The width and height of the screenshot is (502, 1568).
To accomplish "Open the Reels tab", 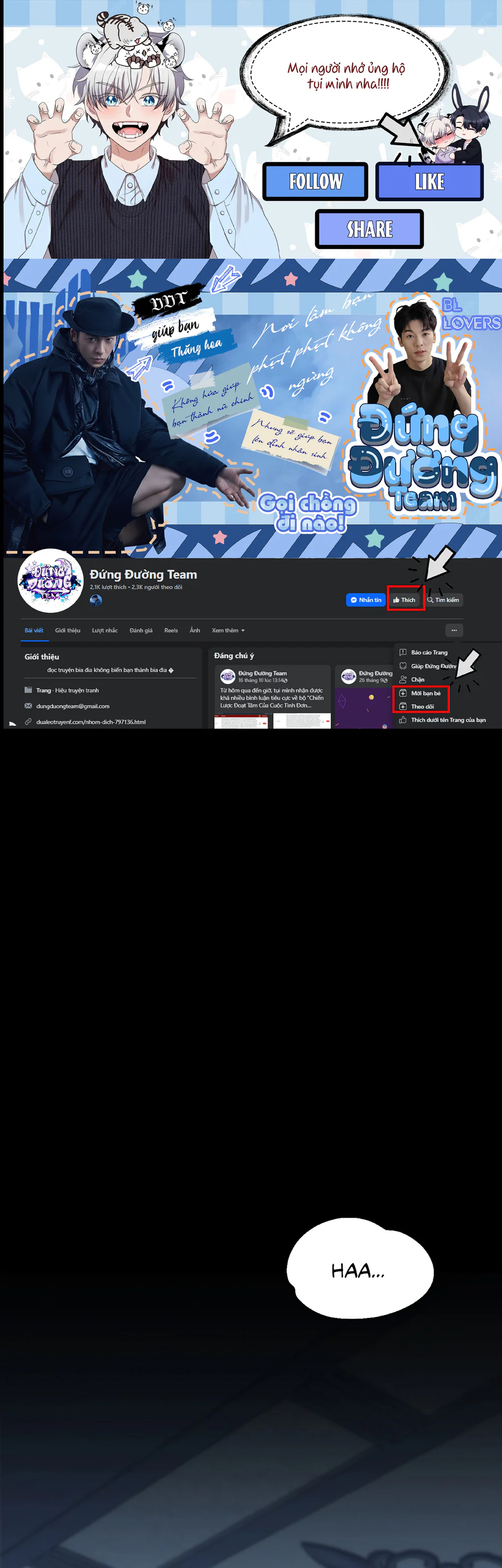I will pyautogui.click(x=171, y=630).
